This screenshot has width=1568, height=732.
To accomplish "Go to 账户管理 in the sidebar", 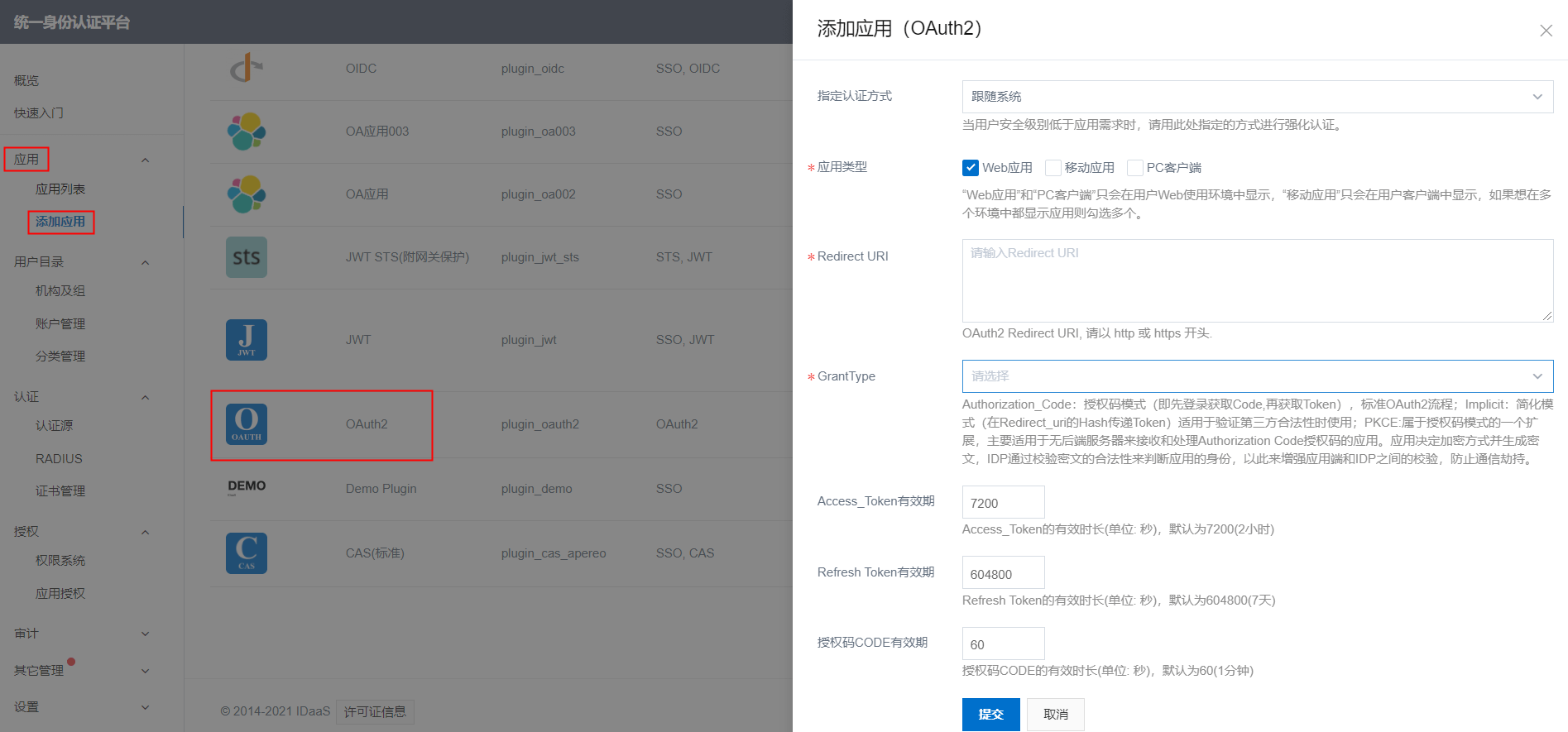I will click(x=60, y=324).
